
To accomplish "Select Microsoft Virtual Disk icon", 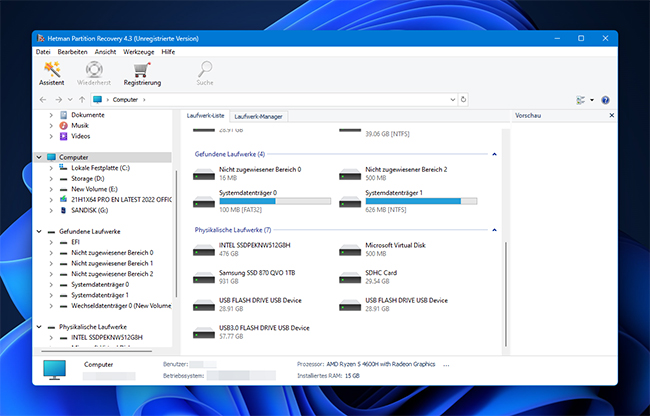I will [350, 250].
